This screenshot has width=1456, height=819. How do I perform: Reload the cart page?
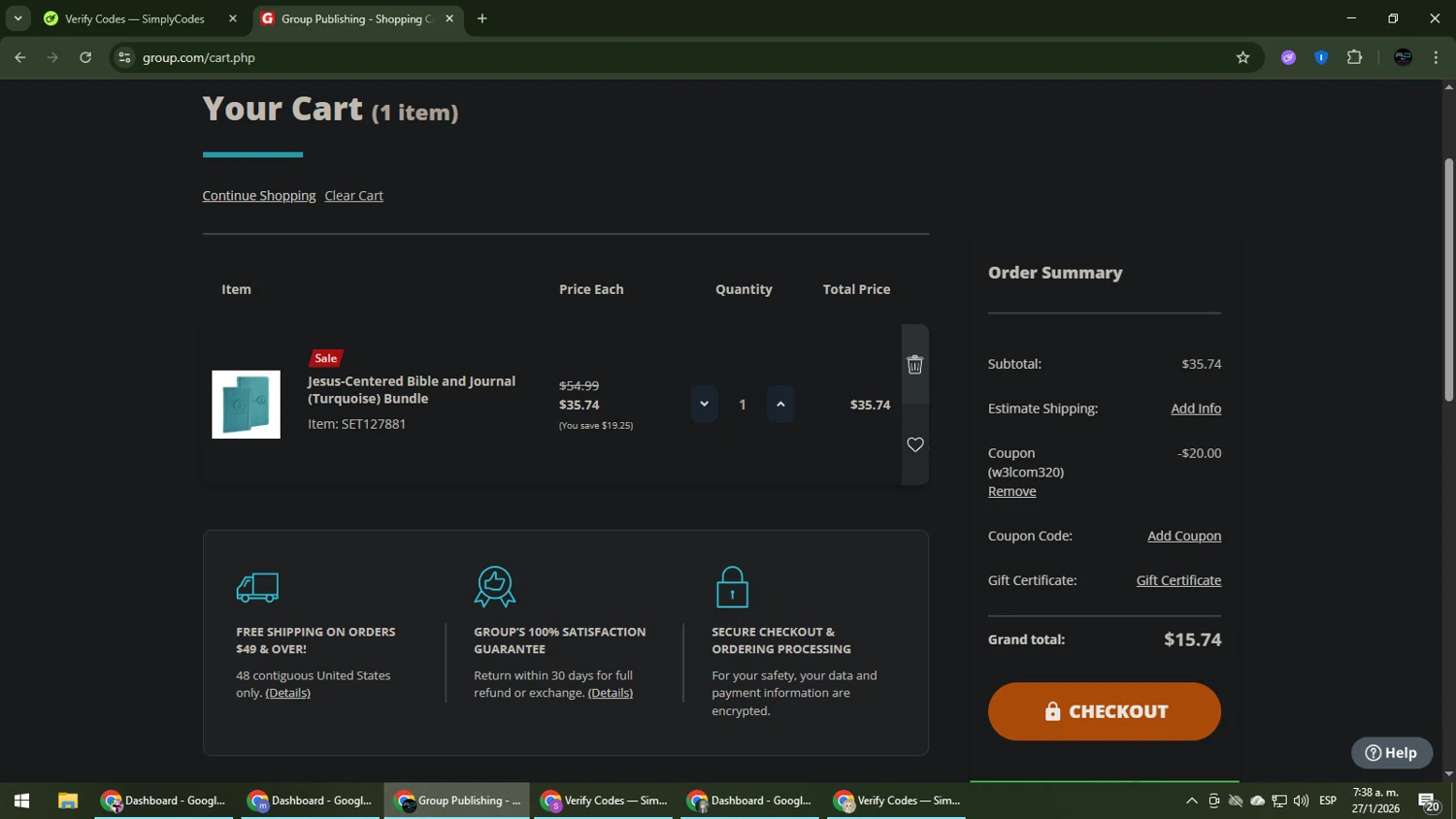85,57
